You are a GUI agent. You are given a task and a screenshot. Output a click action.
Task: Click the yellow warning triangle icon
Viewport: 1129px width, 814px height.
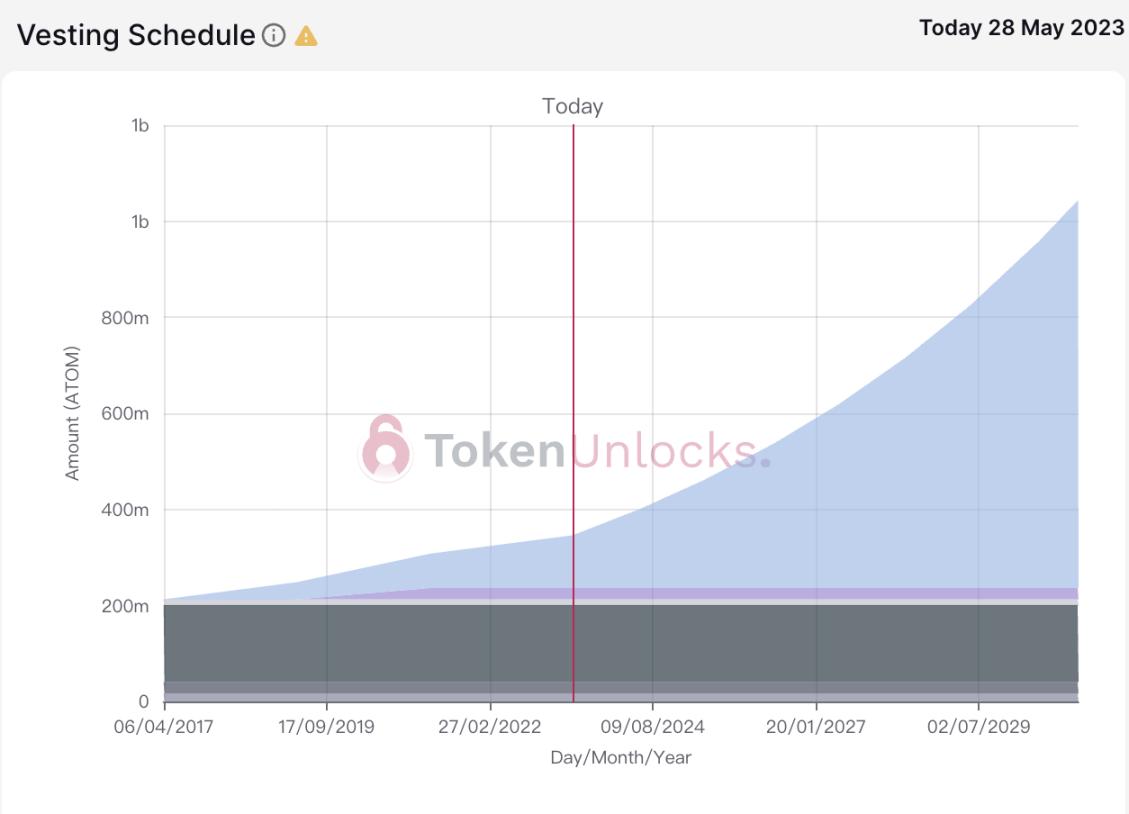pos(306,36)
